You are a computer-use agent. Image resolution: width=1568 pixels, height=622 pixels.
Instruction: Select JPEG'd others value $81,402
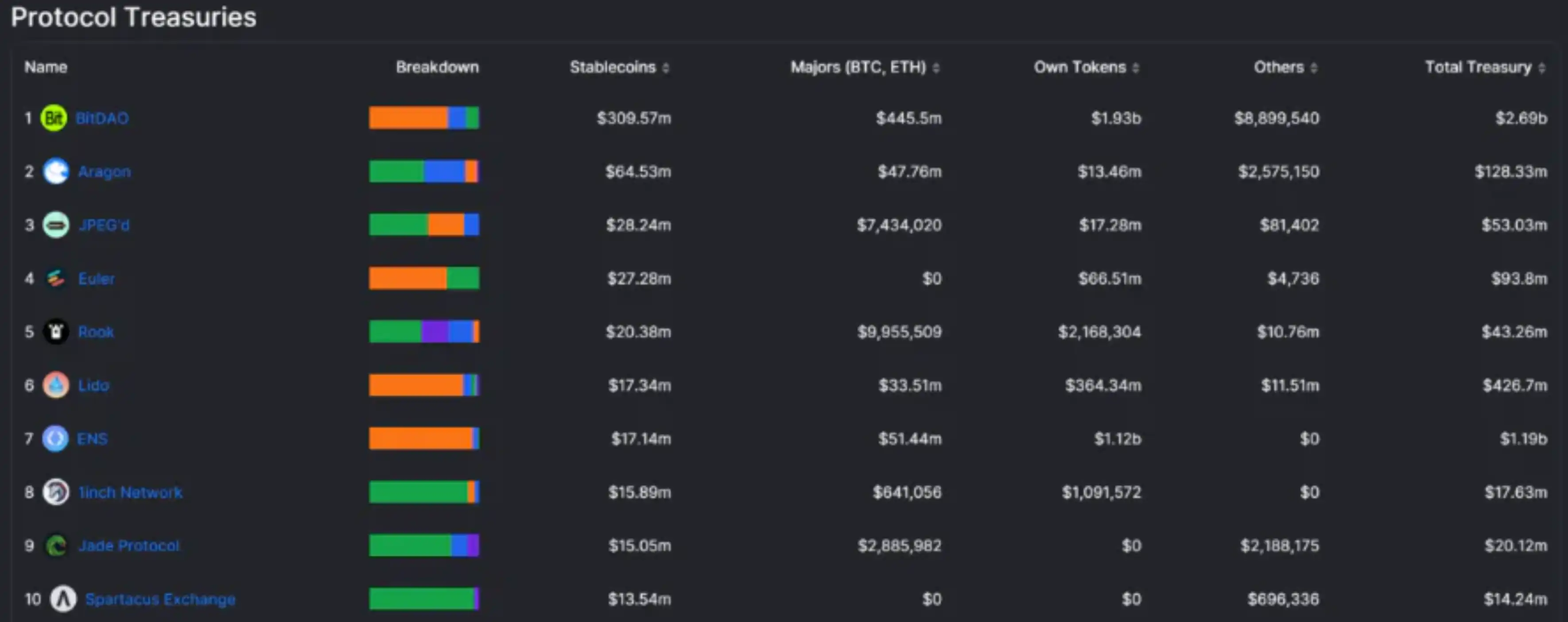pyautogui.click(x=1289, y=225)
